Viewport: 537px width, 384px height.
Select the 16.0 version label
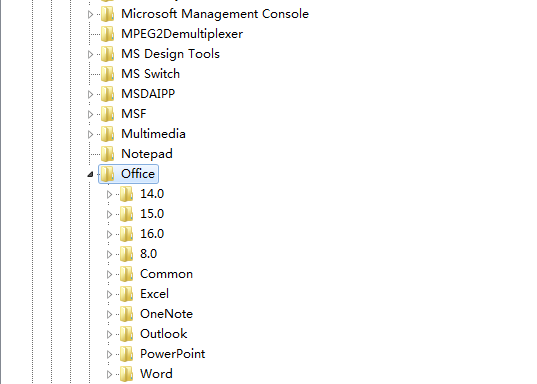152,234
